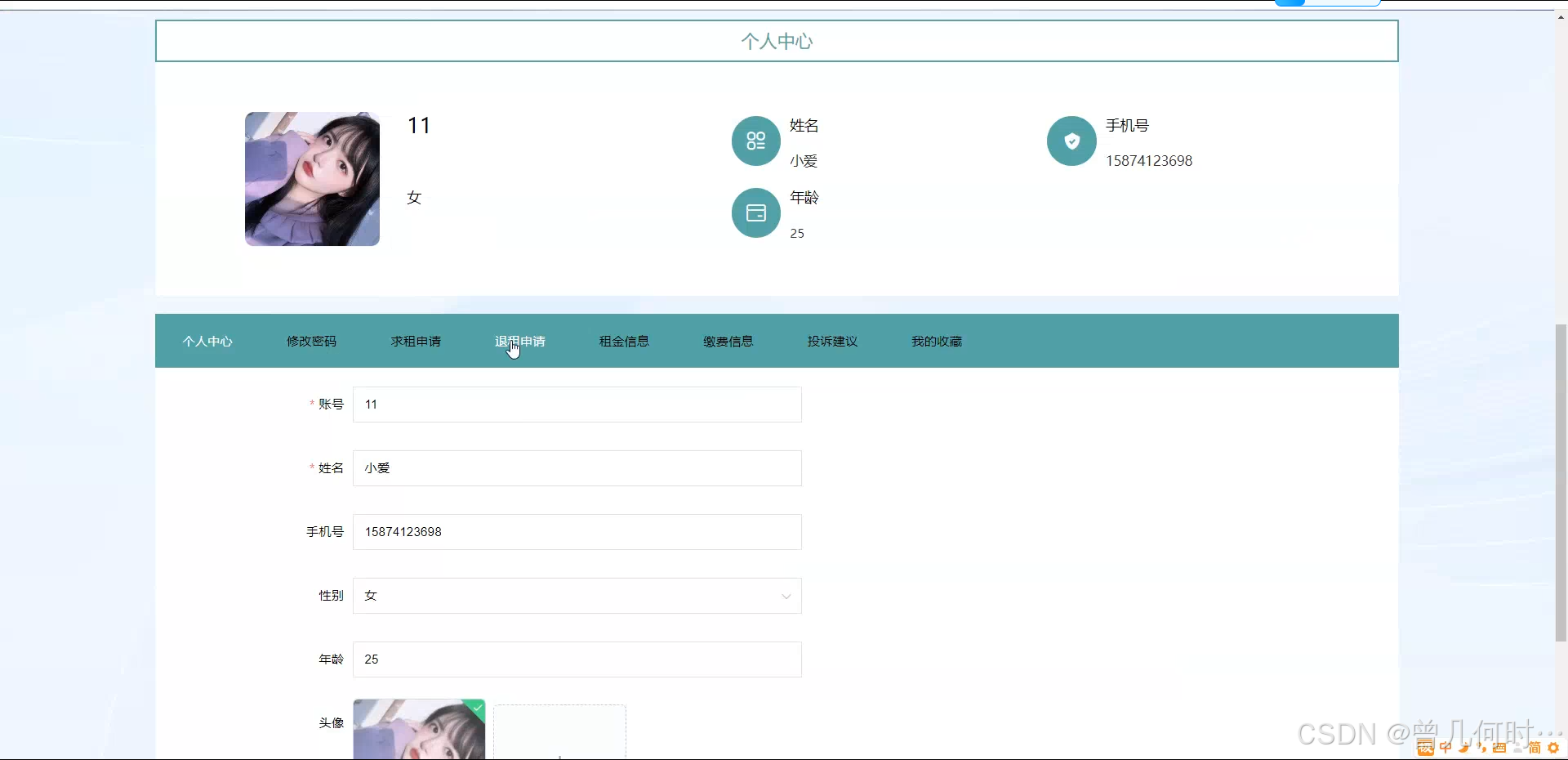
Task: Click the 性别 form label
Action: [331, 596]
